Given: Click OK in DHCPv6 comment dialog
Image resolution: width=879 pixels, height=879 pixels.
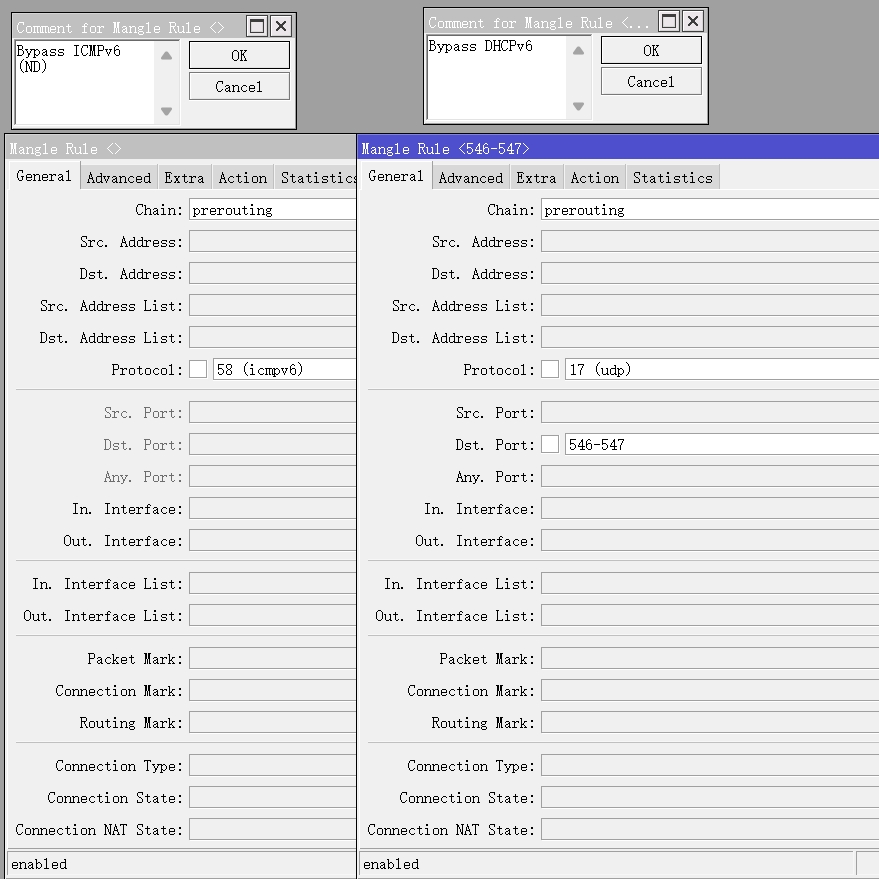Looking at the screenshot, I should 651,50.
